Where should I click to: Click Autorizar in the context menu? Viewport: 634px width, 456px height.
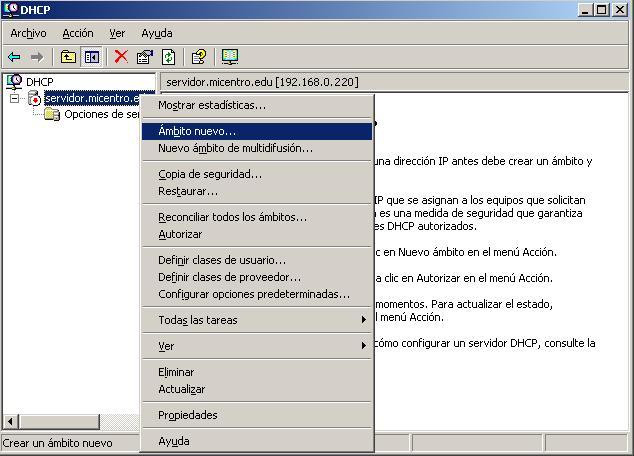(180, 234)
